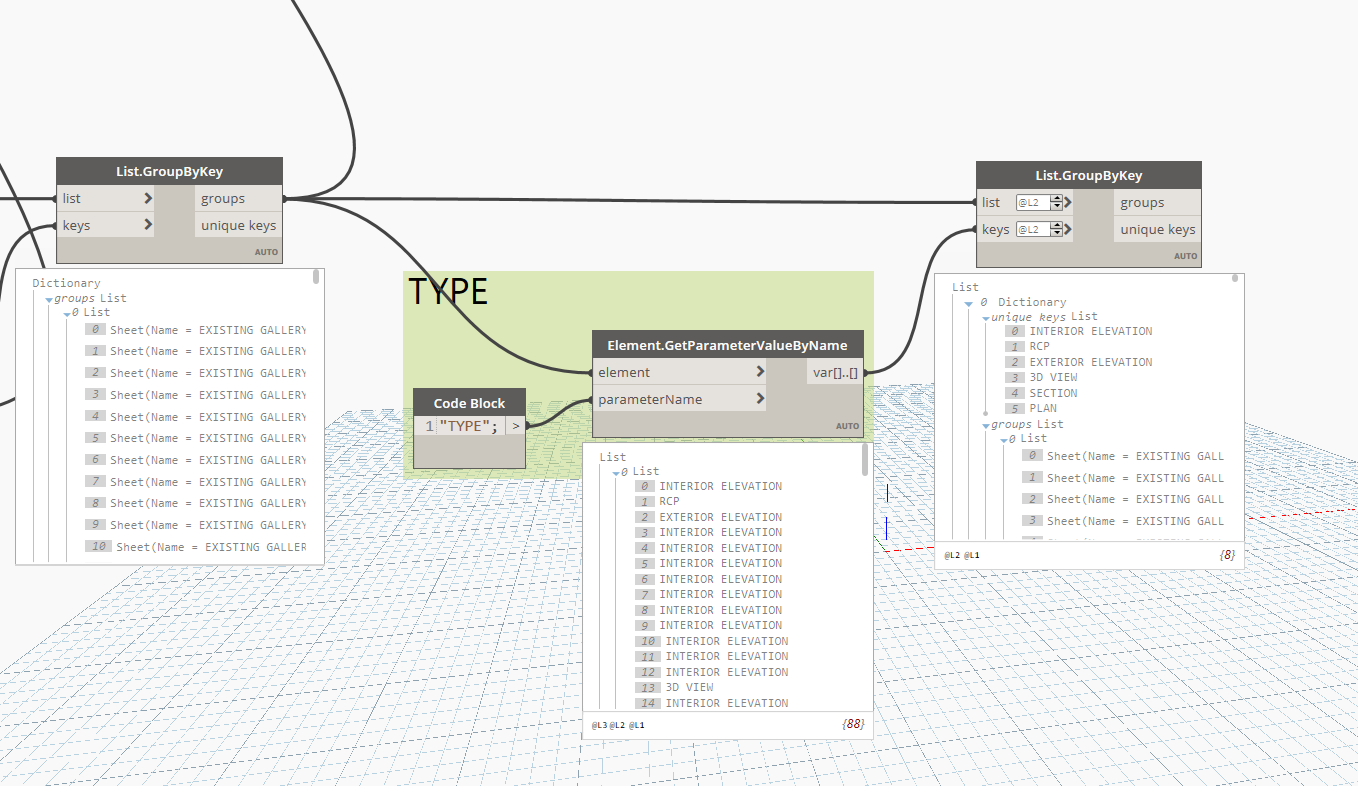
Task: Click the Code Block output port arrow
Action: pyautogui.click(x=516, y=426)
